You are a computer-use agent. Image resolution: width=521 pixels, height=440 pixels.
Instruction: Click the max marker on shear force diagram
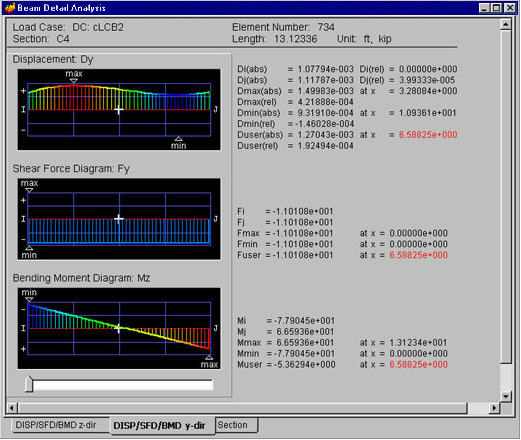[x=29, y=190]
